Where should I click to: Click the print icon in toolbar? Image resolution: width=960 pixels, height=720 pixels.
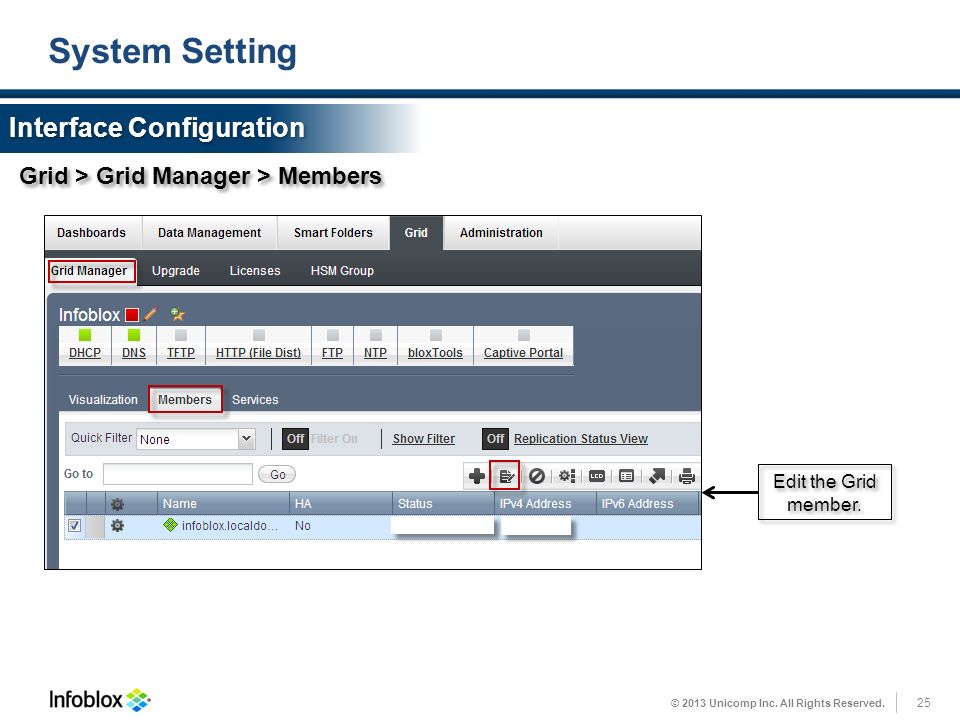pyautogui.click(x=686, y=476)
